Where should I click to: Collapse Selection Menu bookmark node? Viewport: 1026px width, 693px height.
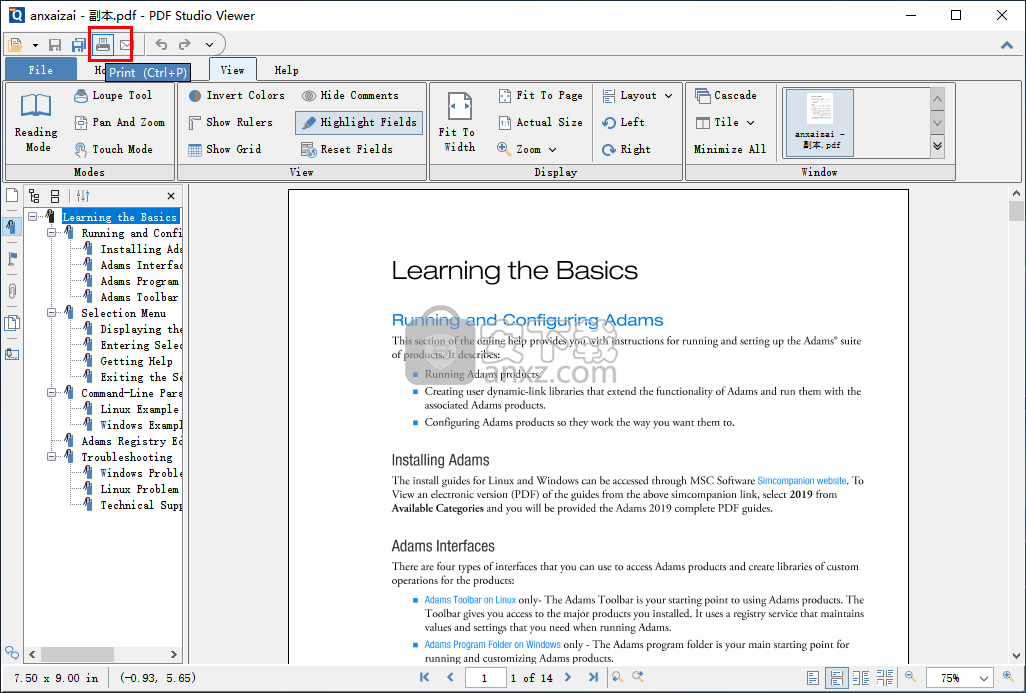[x=51, y=313]
